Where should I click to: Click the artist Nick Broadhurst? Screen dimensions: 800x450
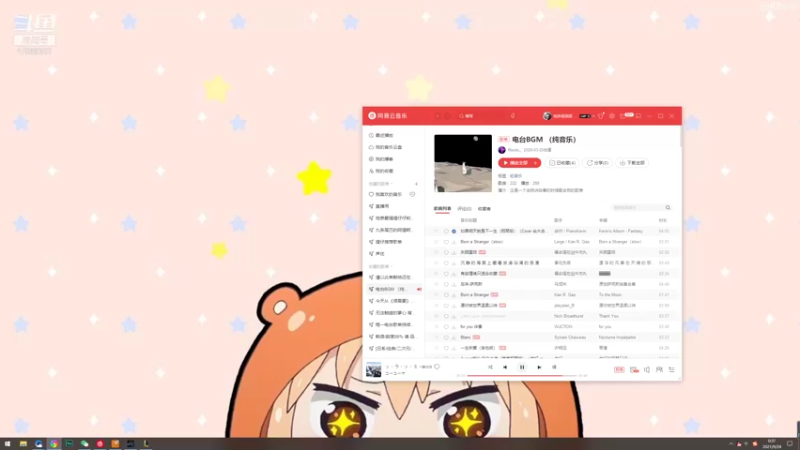coord(568,316)
